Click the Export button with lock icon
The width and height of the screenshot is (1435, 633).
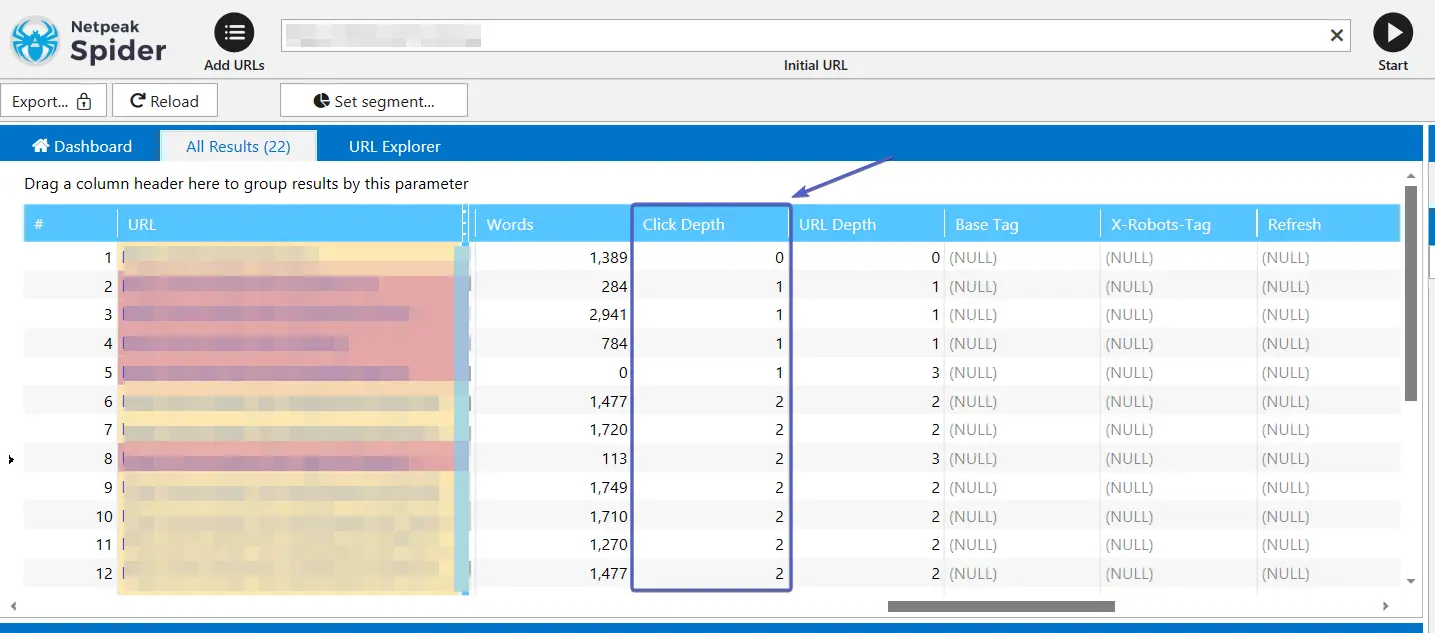click(x=52, y=101)
